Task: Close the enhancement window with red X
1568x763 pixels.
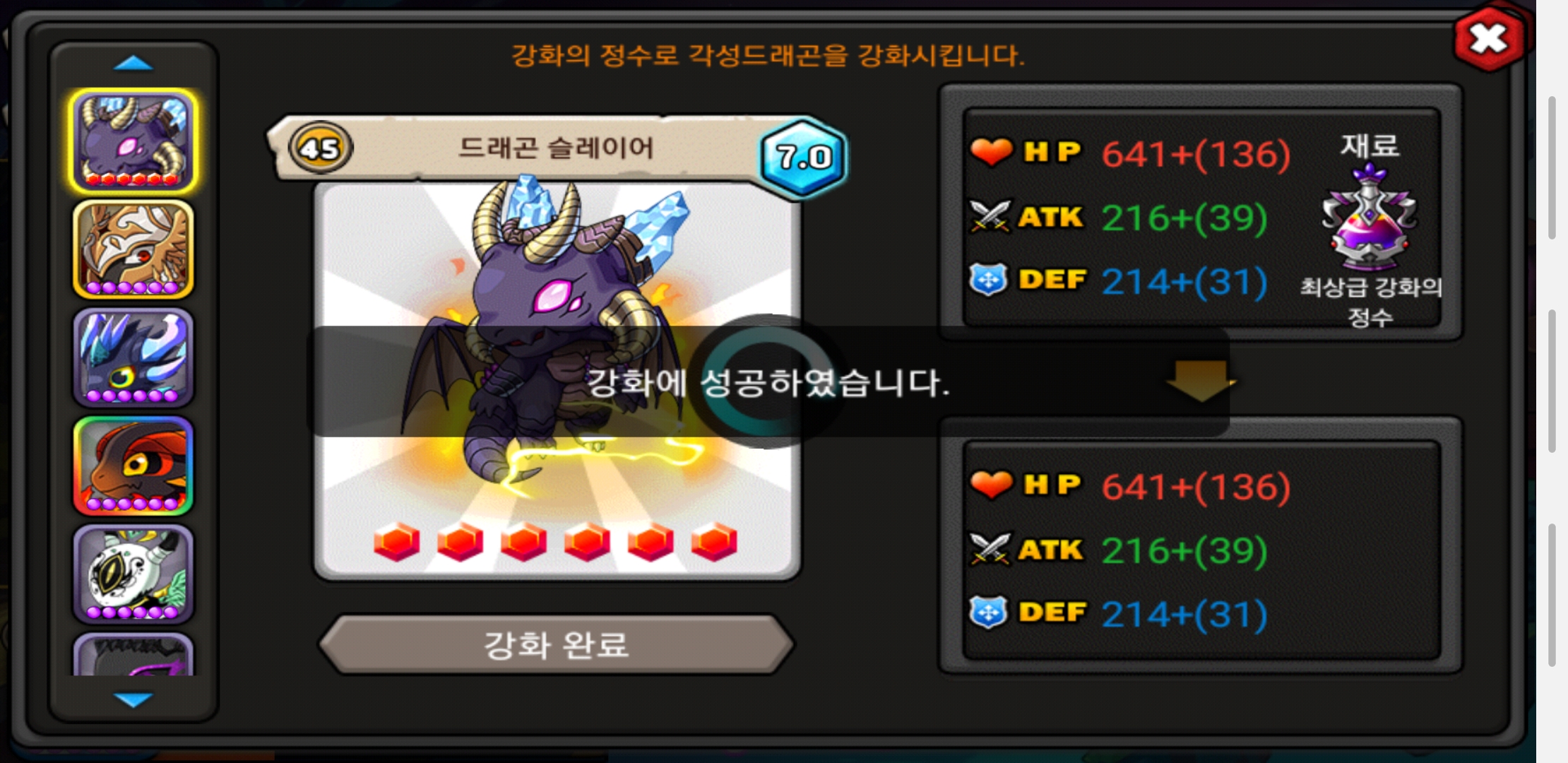Action: (x=1489, y=39)
